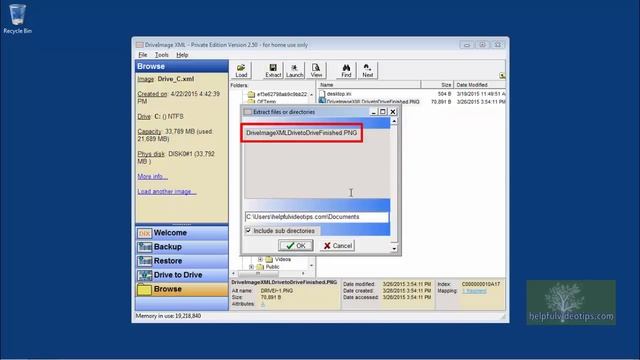
Task: Select Drive to Drive in sidebar
Action: [x=182, y=275]
